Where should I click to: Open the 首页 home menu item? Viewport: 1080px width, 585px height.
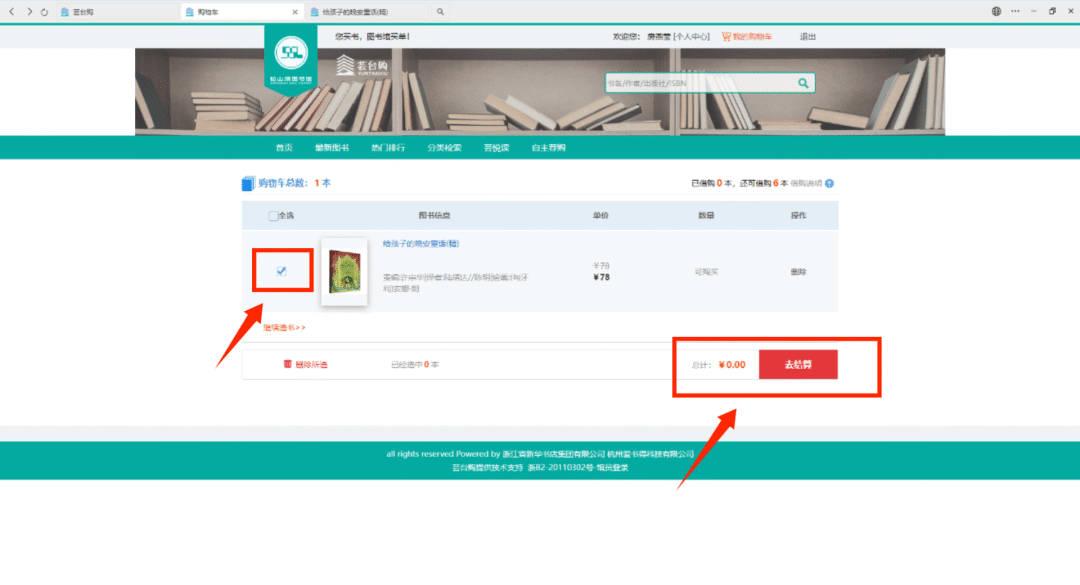tap(284, 147)
